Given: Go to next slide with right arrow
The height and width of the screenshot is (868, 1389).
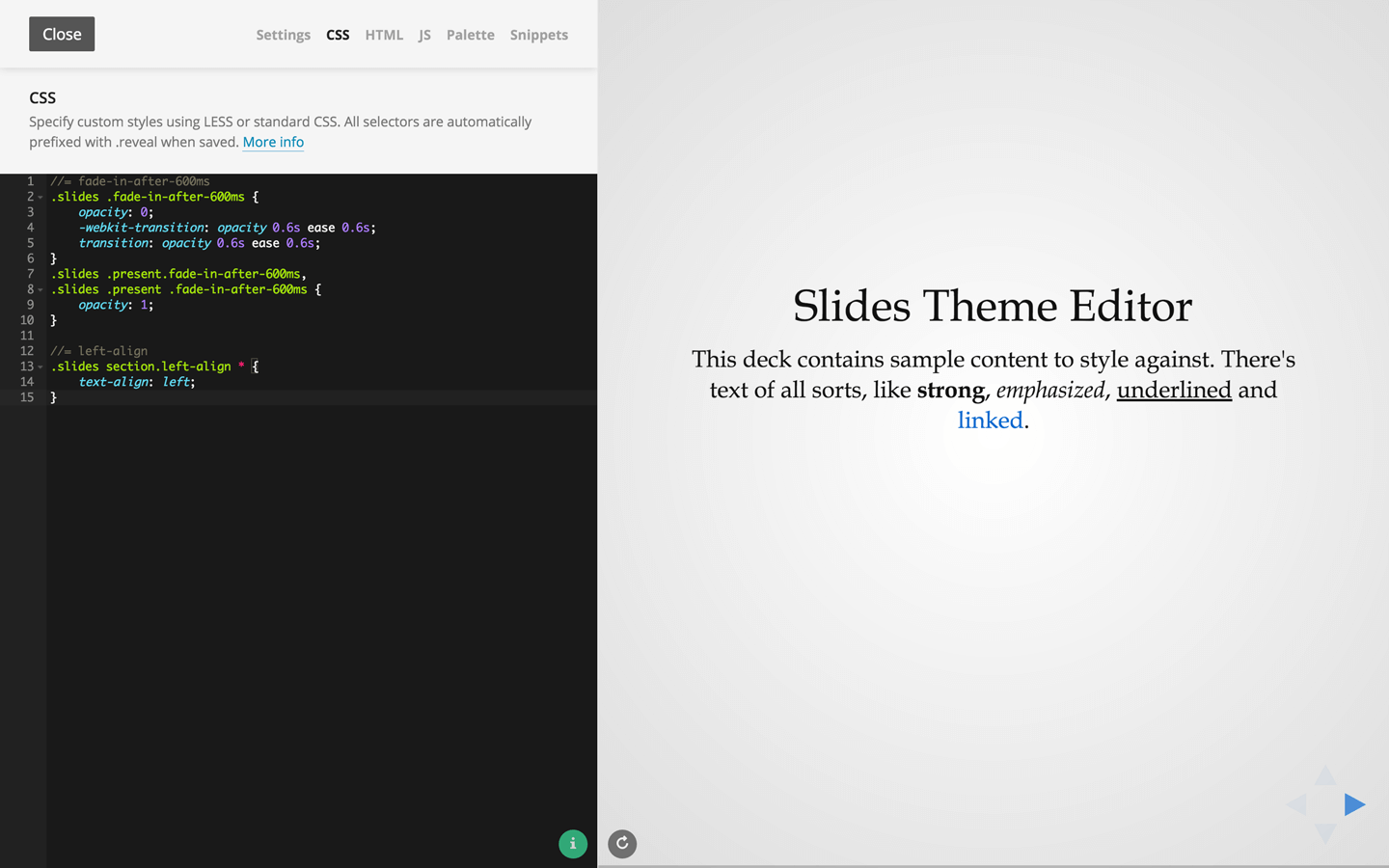Looking at the screenshot, I should click(1354, 804).
